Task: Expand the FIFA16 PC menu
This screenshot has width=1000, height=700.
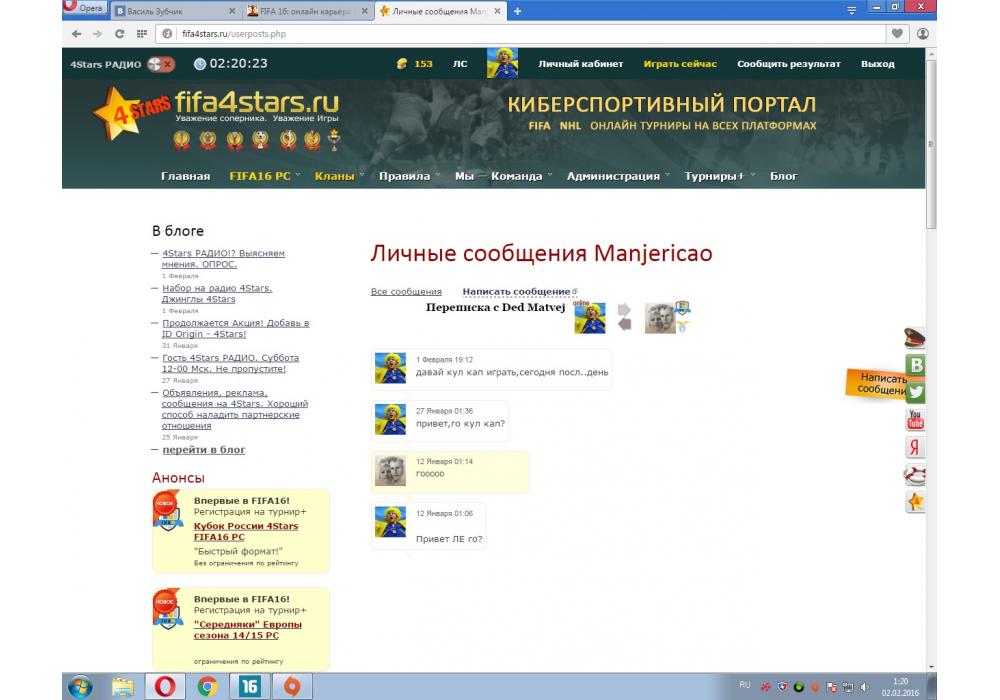Action: click(x=264, y=176)
